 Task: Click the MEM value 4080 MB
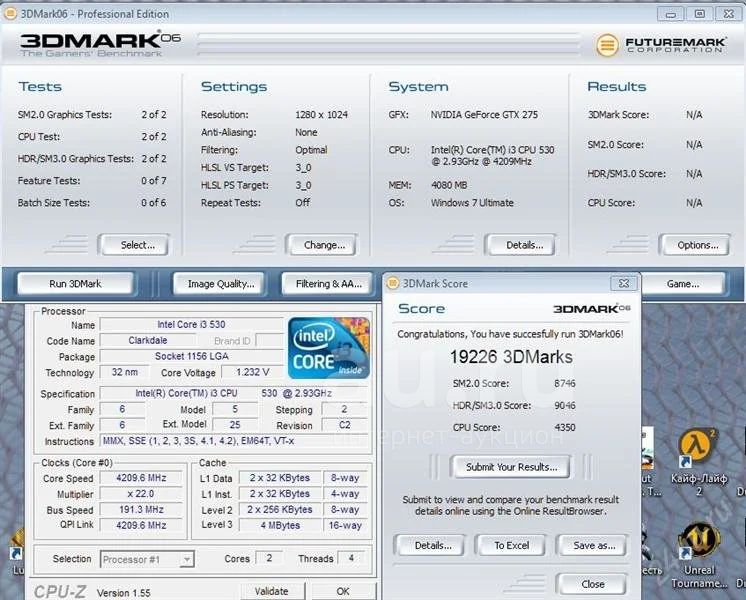449,185
